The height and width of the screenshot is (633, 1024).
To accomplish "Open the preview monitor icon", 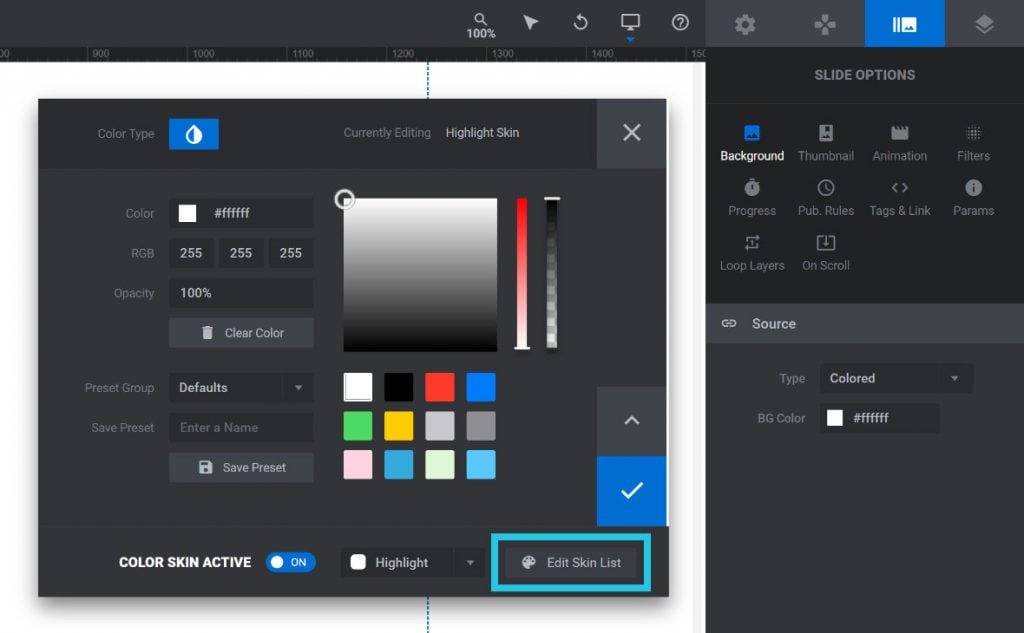I will (x=630, y=22).
